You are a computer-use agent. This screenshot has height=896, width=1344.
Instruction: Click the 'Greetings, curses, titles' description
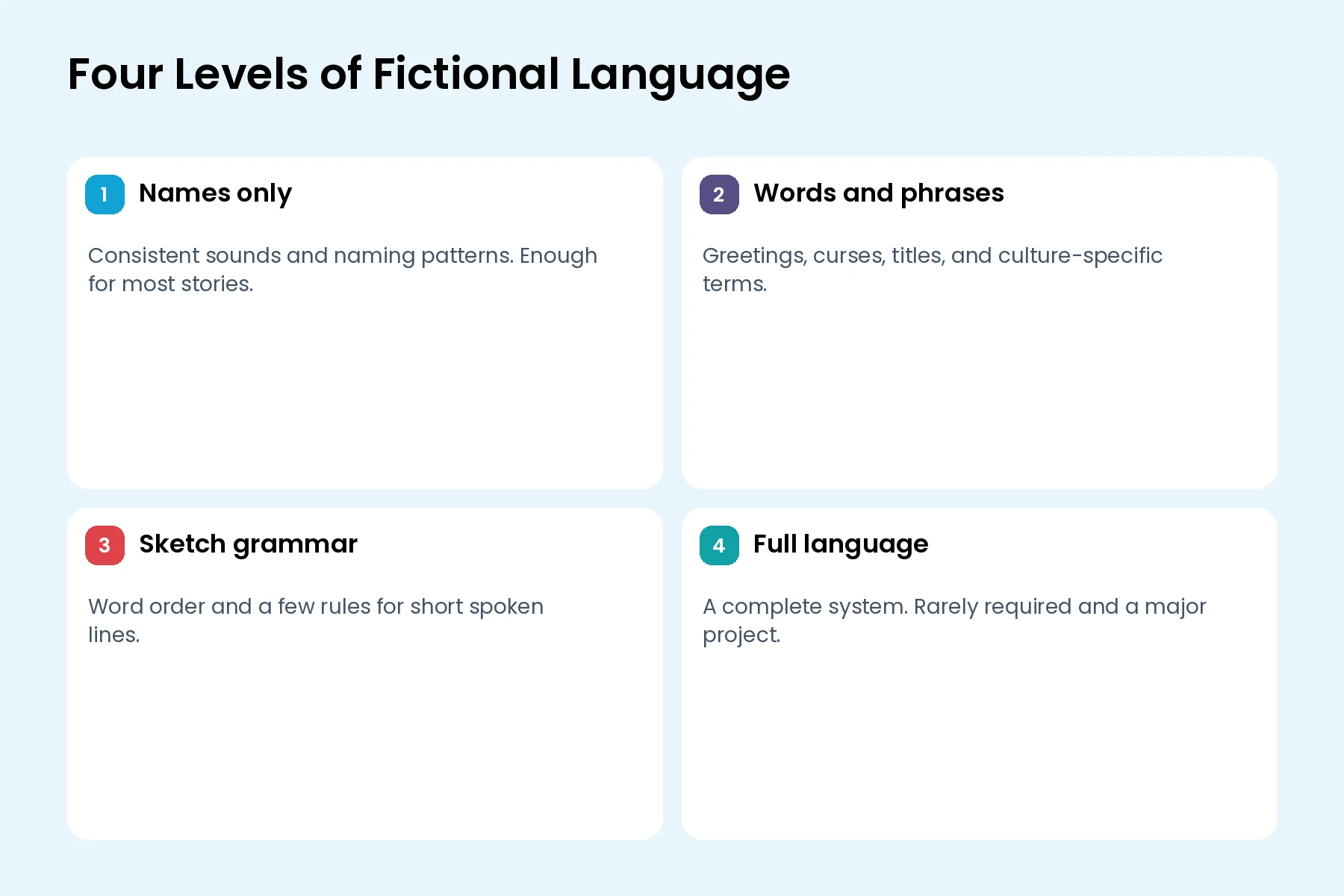click(x=933, y=270)
